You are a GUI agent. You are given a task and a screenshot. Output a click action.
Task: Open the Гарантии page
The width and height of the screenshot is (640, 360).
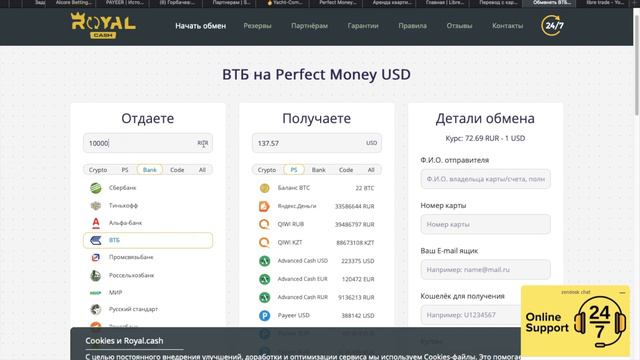tap(363, 26)
